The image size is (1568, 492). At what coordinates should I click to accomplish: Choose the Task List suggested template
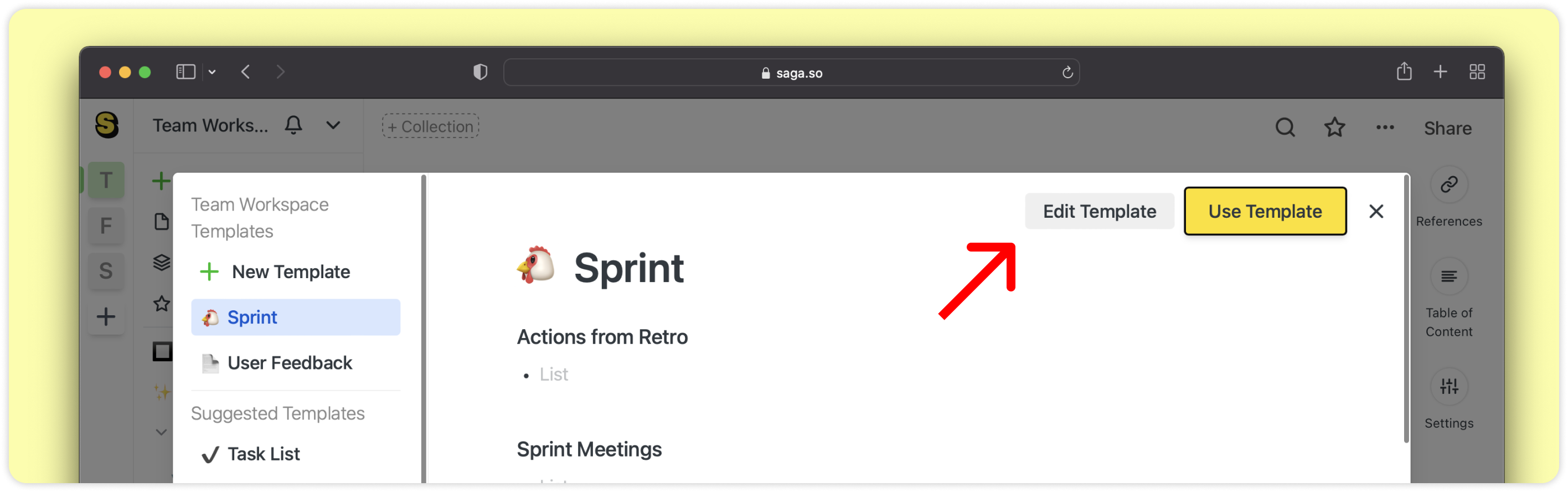click(264, 454)
